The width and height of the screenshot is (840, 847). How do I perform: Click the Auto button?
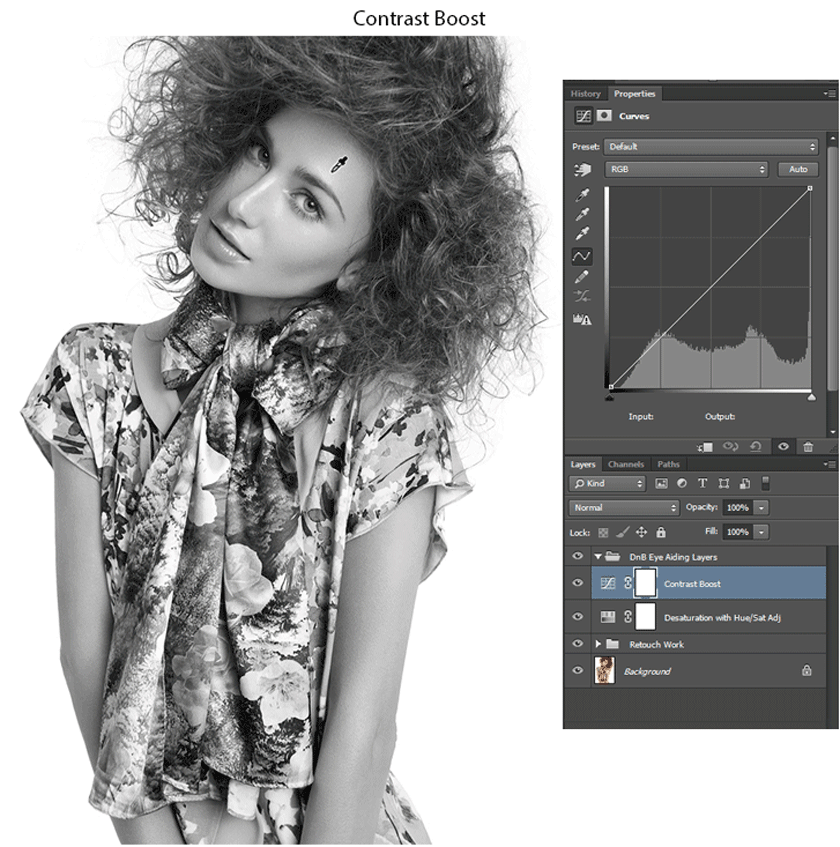coord(798,169)
